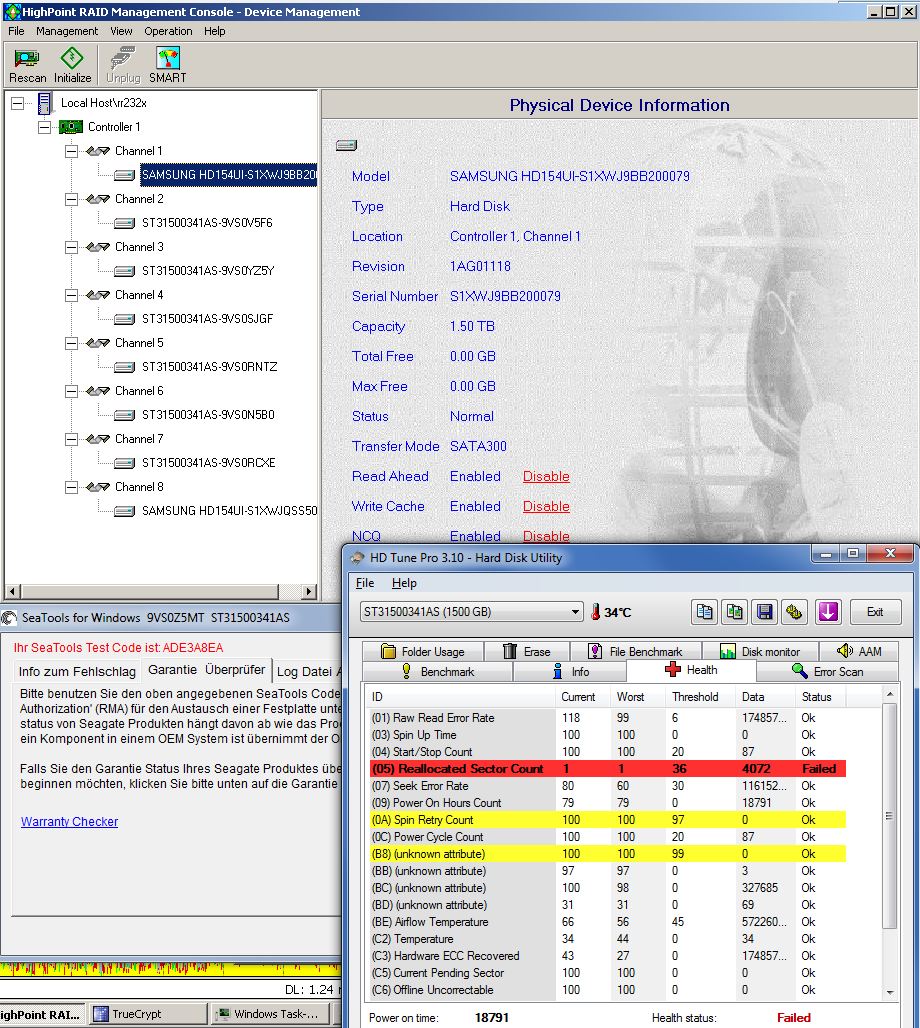
Task: Click the HighPoint RAI taskbar button
Action: 42,1014
